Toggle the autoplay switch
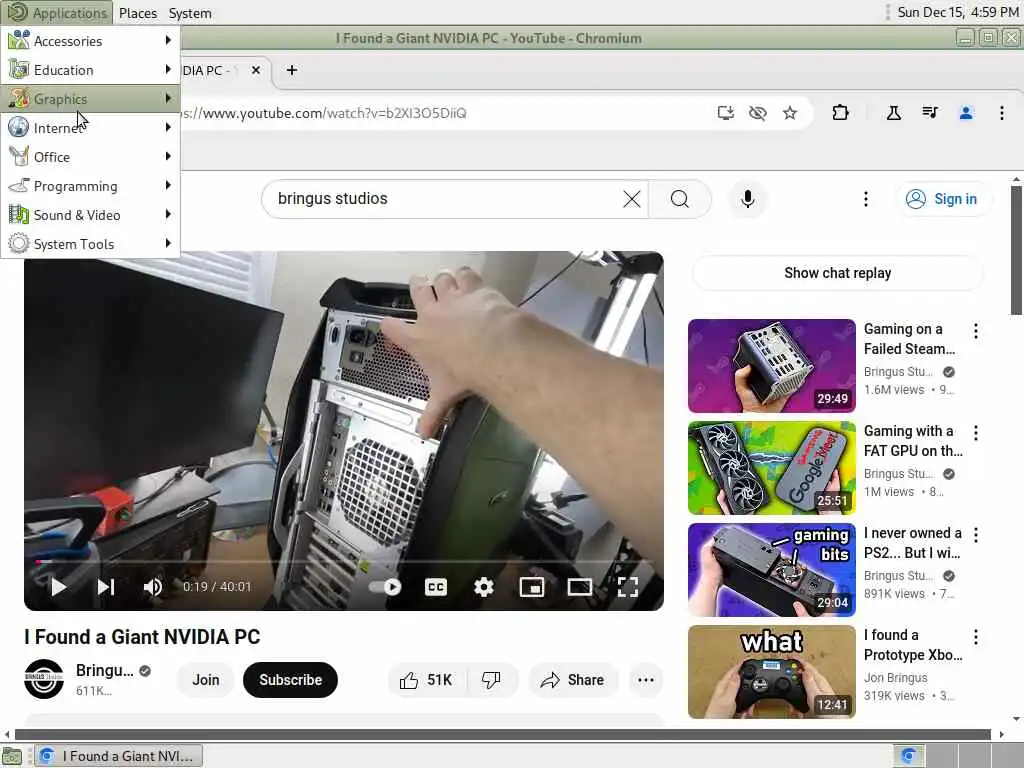The width and height of the screenshot is (1024, 768). (385, 586)
